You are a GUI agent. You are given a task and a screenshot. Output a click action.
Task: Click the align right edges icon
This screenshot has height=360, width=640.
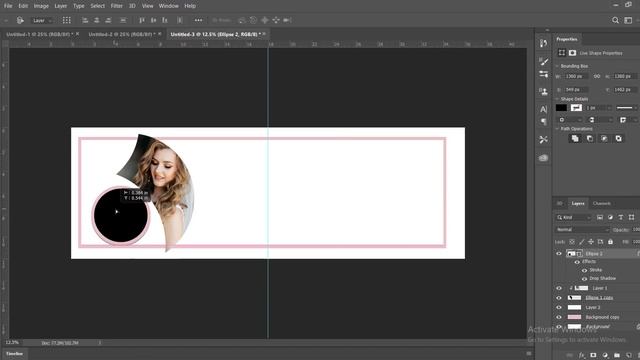108,20
